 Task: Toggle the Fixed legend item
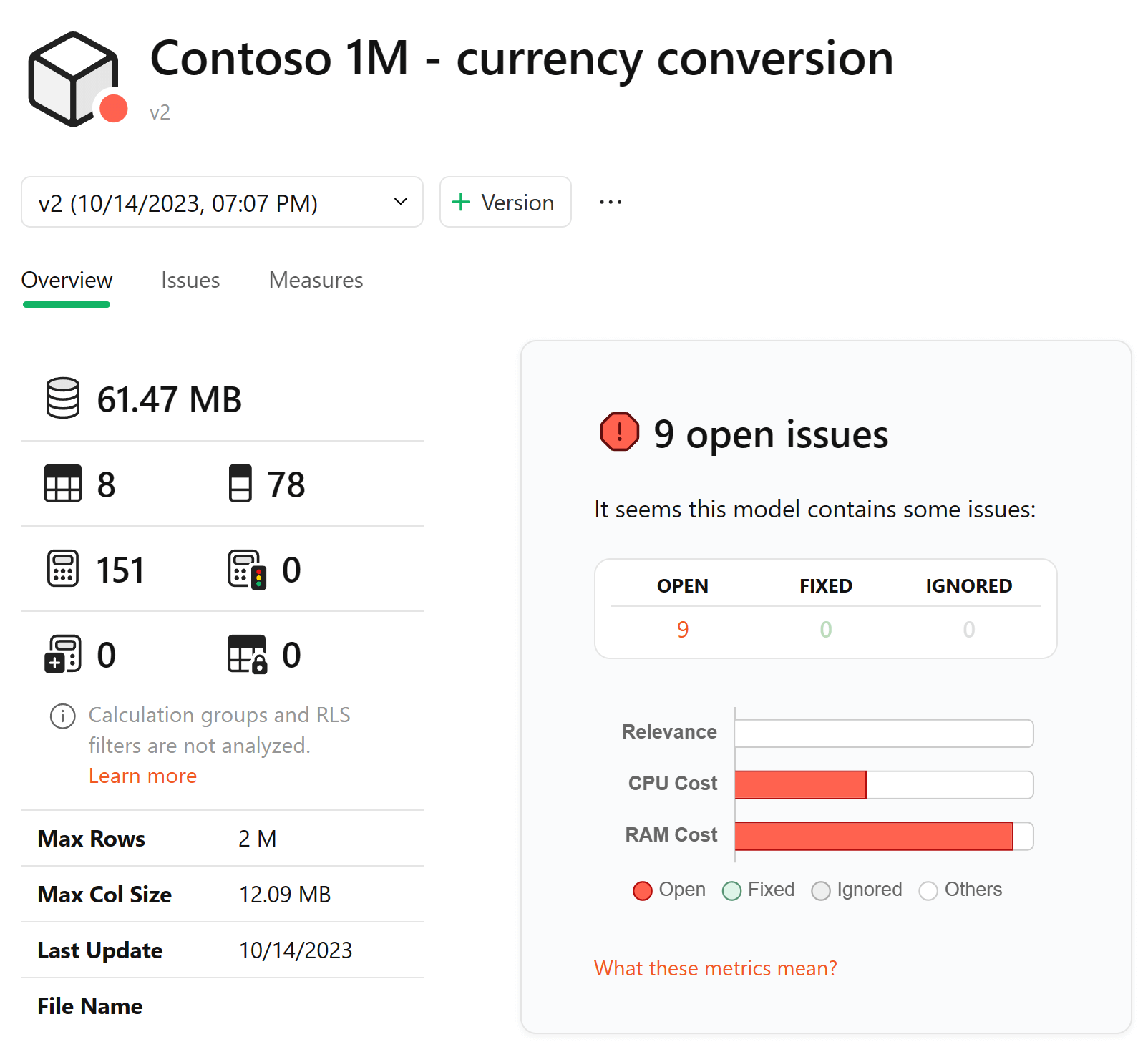point(759,890)
